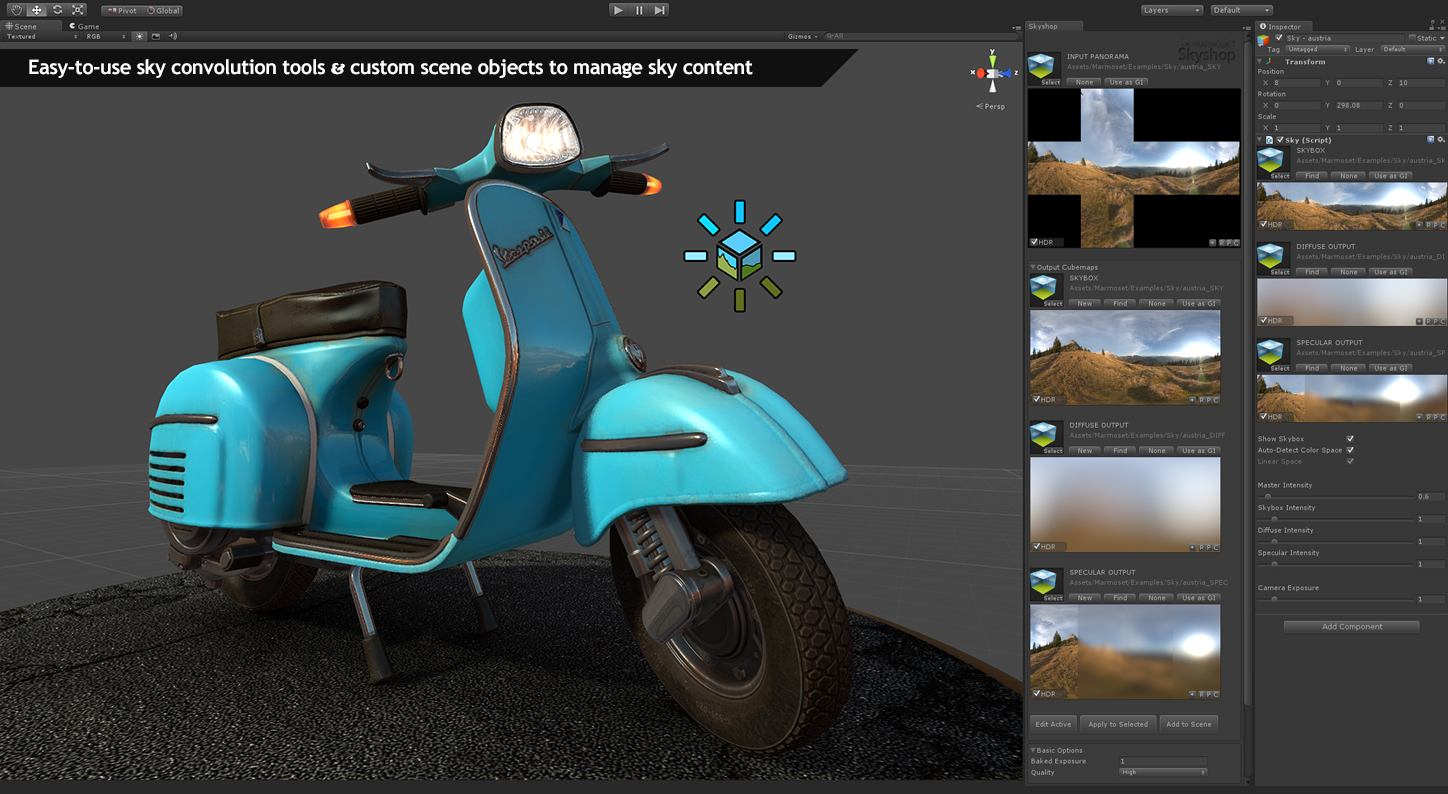Switch to the Game tab
This screenshot has height=794, width=1448.
tap(84, 26)
